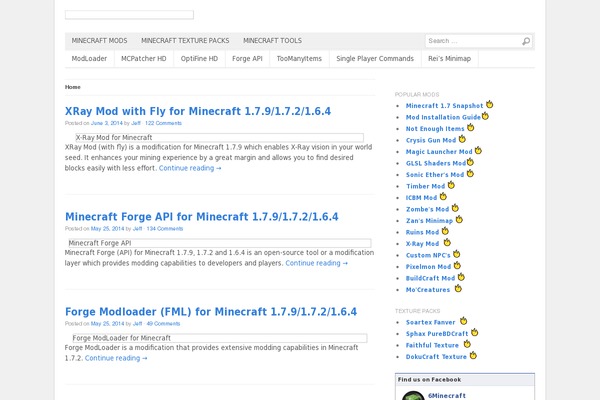Open Not Enough Items sidebar link
The image size is (600, 400).
(x=435, y=129)
